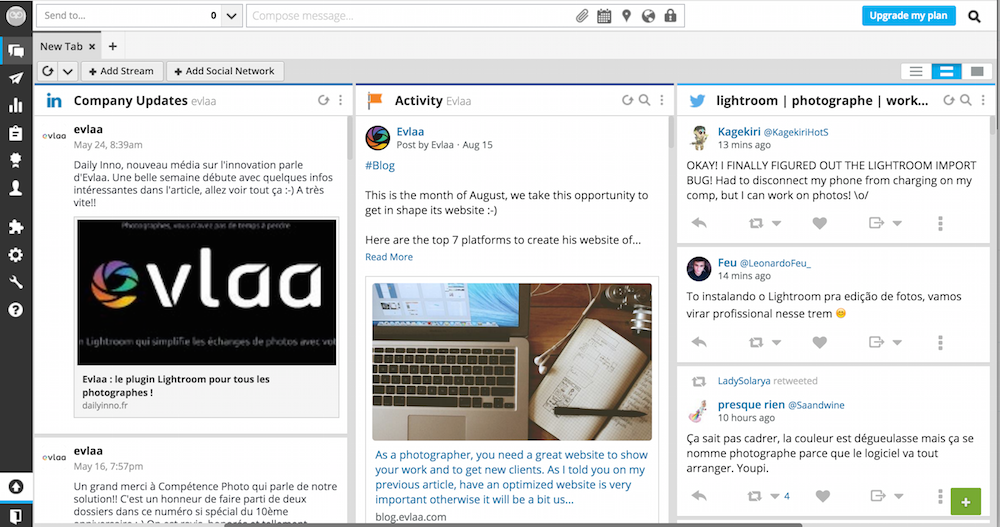The width and height of the screenshot is (1000, 527).
Task: Open Activity stream options menu
Action: point(662,100)
